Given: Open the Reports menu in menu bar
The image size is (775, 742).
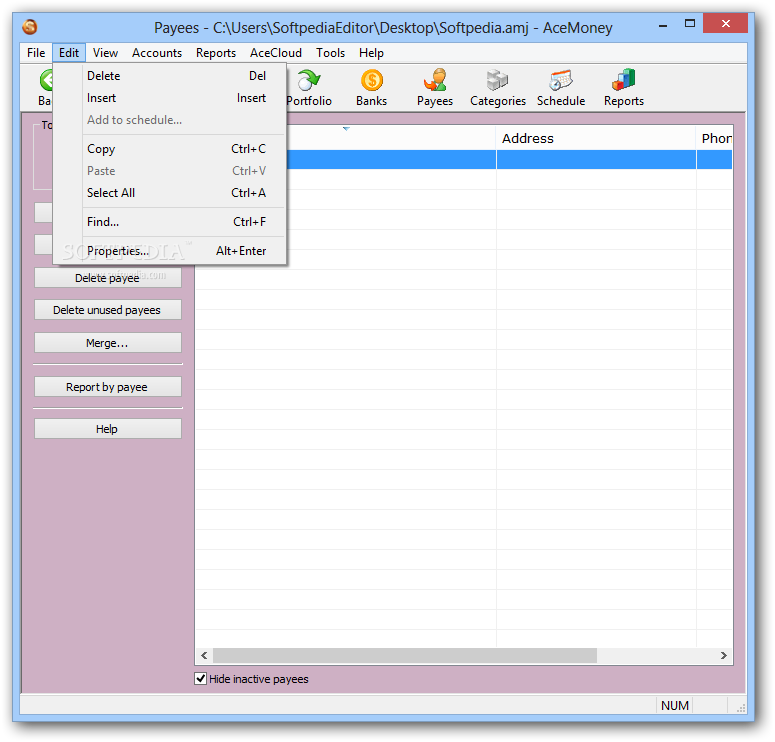Looking at the screenshot, I should (x=215, y=53).
